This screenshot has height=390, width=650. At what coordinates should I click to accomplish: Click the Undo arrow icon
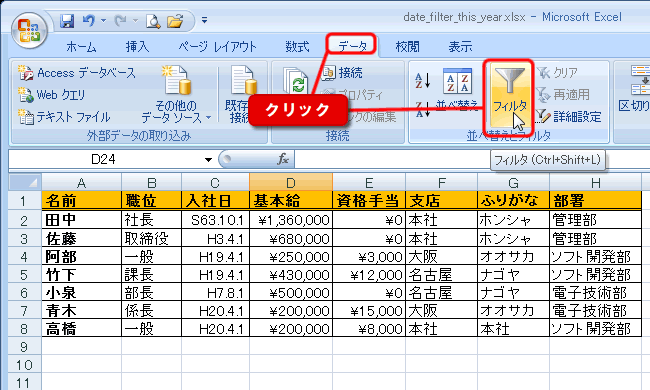(x=88, y=20)
